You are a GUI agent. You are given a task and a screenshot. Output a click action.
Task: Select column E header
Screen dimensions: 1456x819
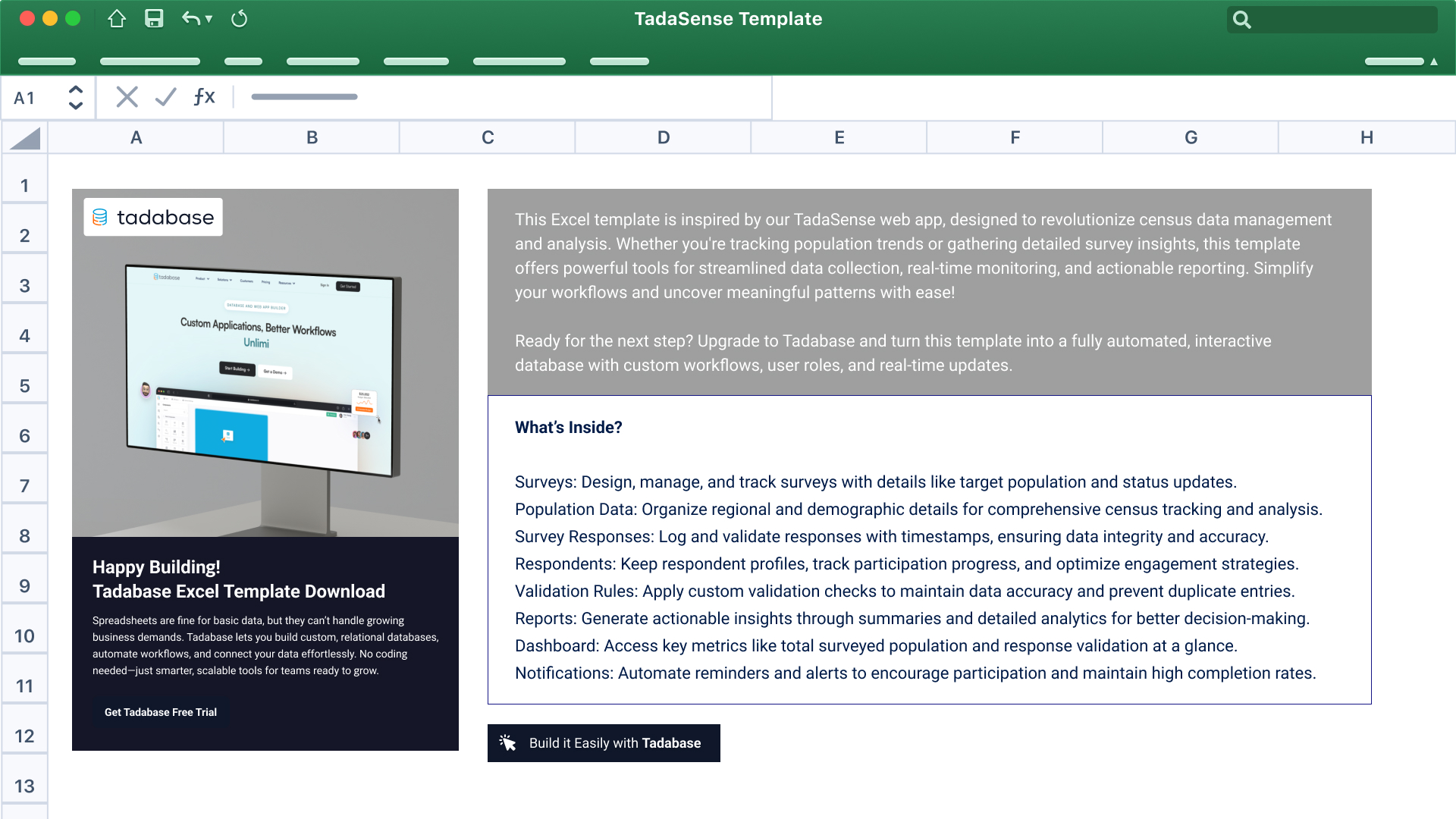tap(839, 138)
